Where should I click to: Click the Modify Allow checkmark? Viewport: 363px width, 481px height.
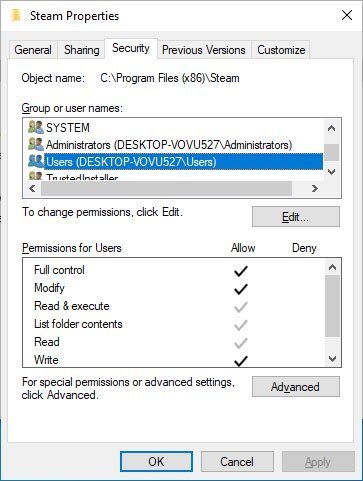[241, 289]
